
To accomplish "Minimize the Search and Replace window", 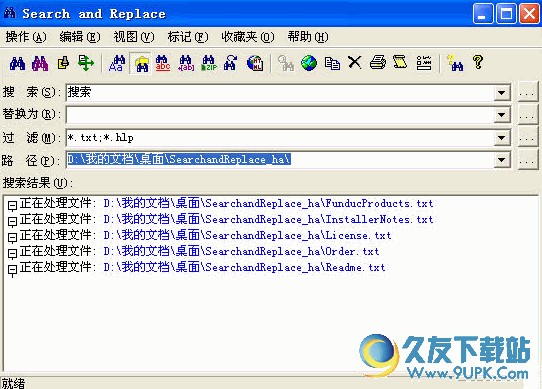I will (483, 14).
